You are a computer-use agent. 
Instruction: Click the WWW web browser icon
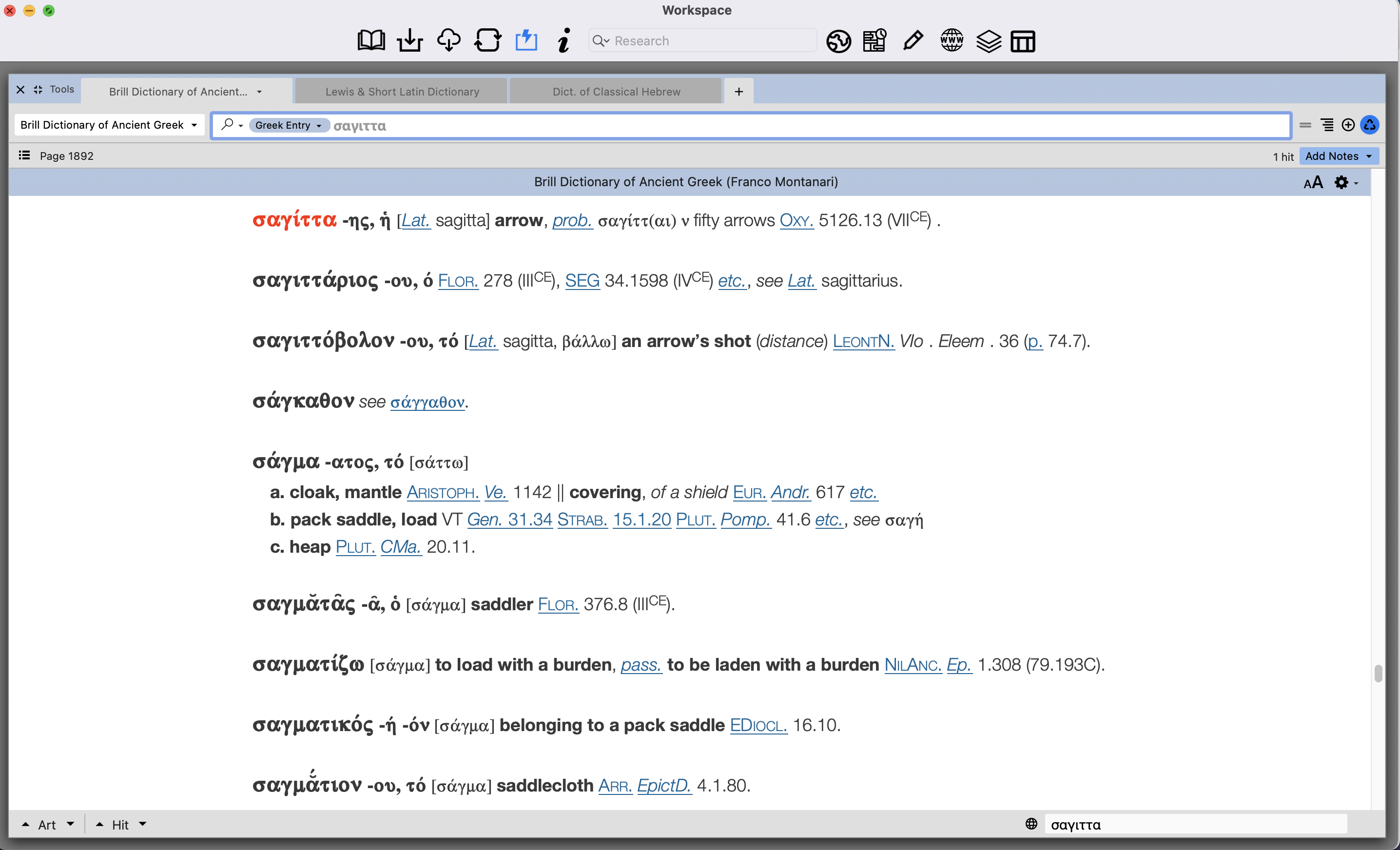(x=951, y=40)
